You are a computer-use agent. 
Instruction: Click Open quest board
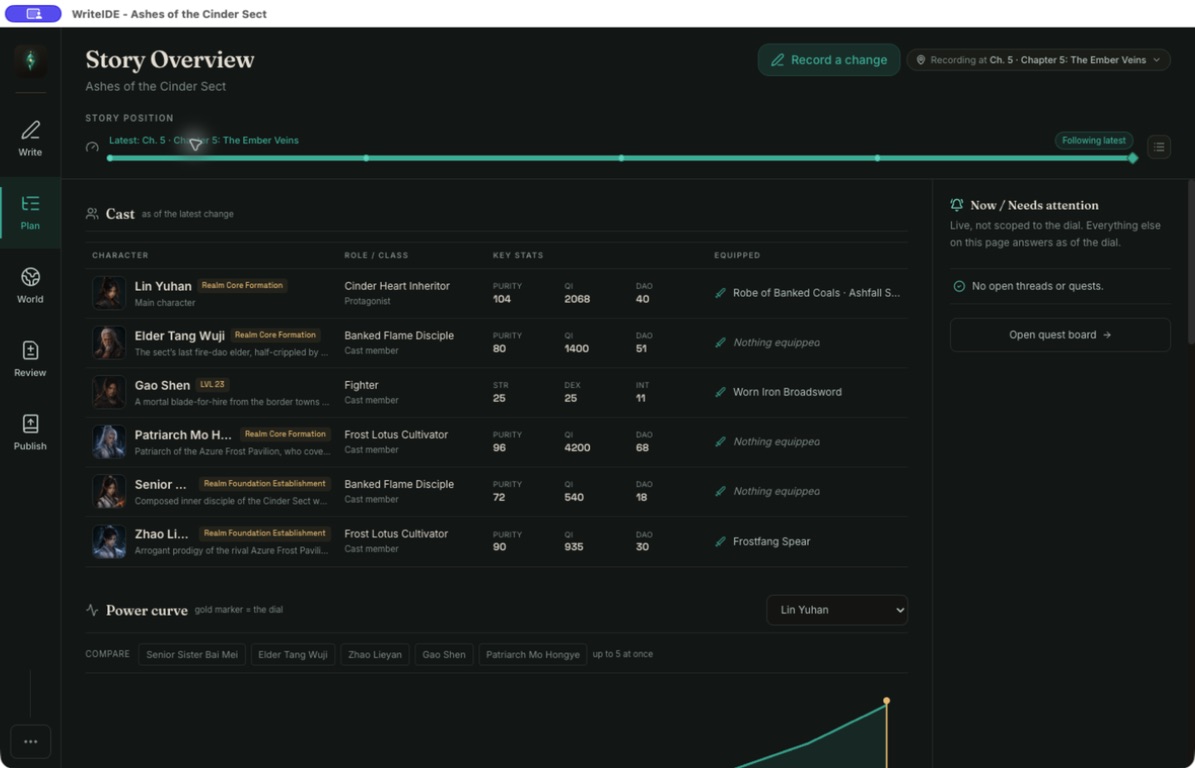point(1060,334)
